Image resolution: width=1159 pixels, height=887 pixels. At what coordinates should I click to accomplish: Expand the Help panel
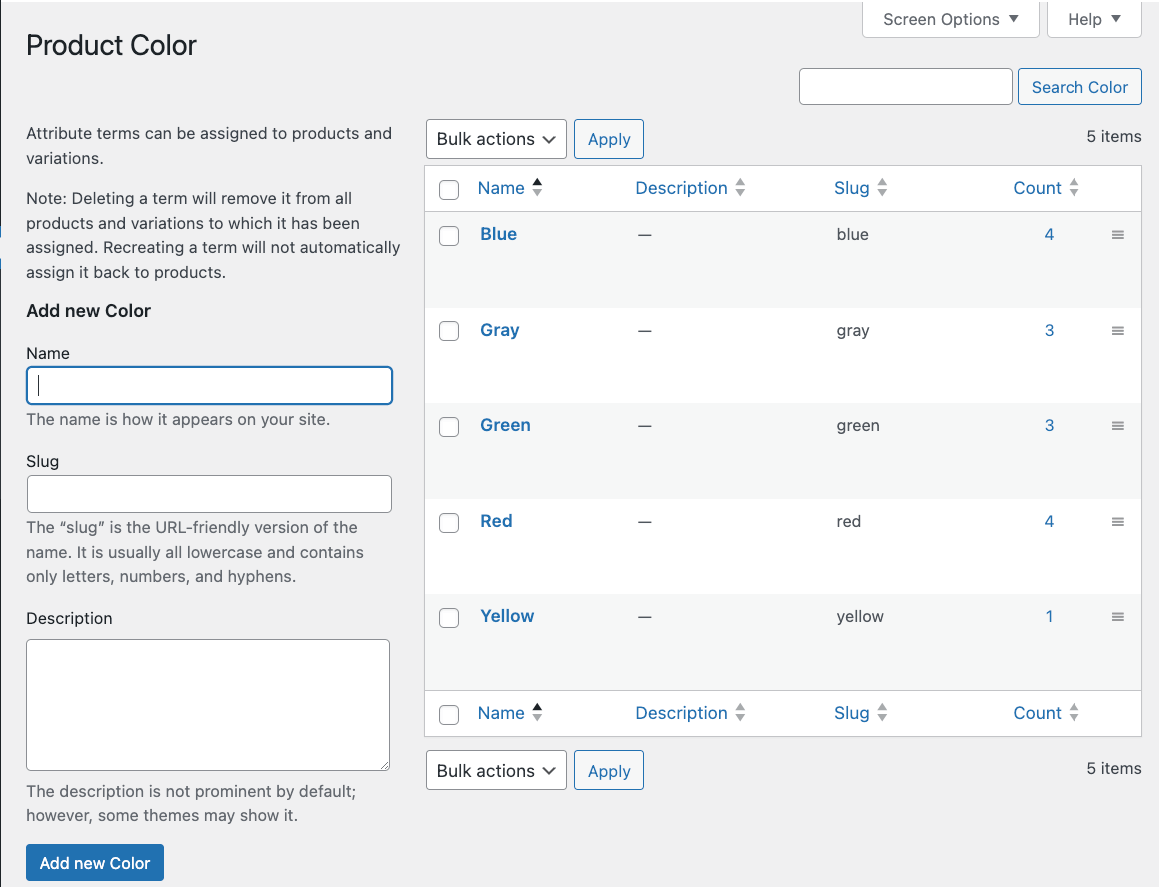tap(1094, 19)
